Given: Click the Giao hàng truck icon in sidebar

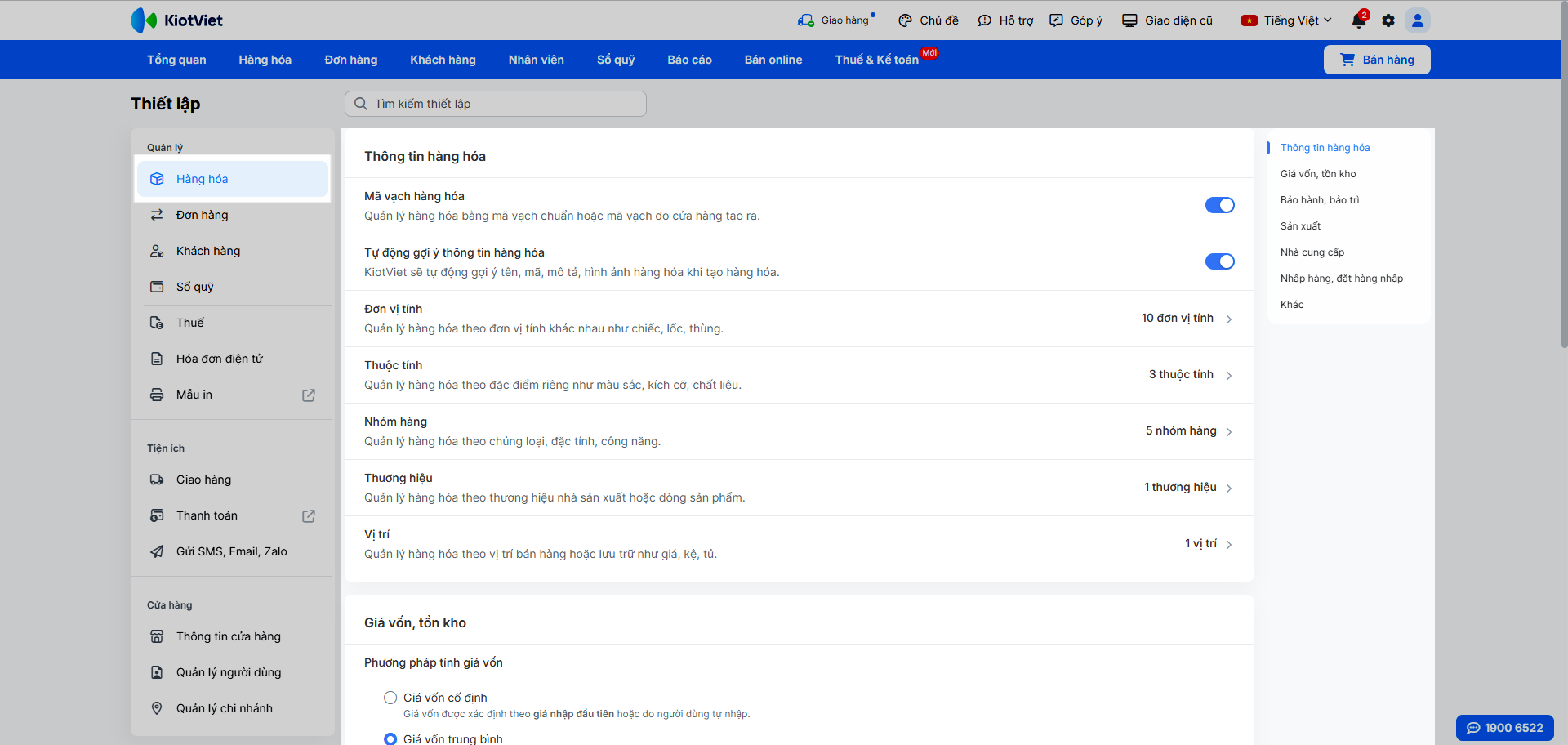Looking at the screenshot, I should coord(157,480).
